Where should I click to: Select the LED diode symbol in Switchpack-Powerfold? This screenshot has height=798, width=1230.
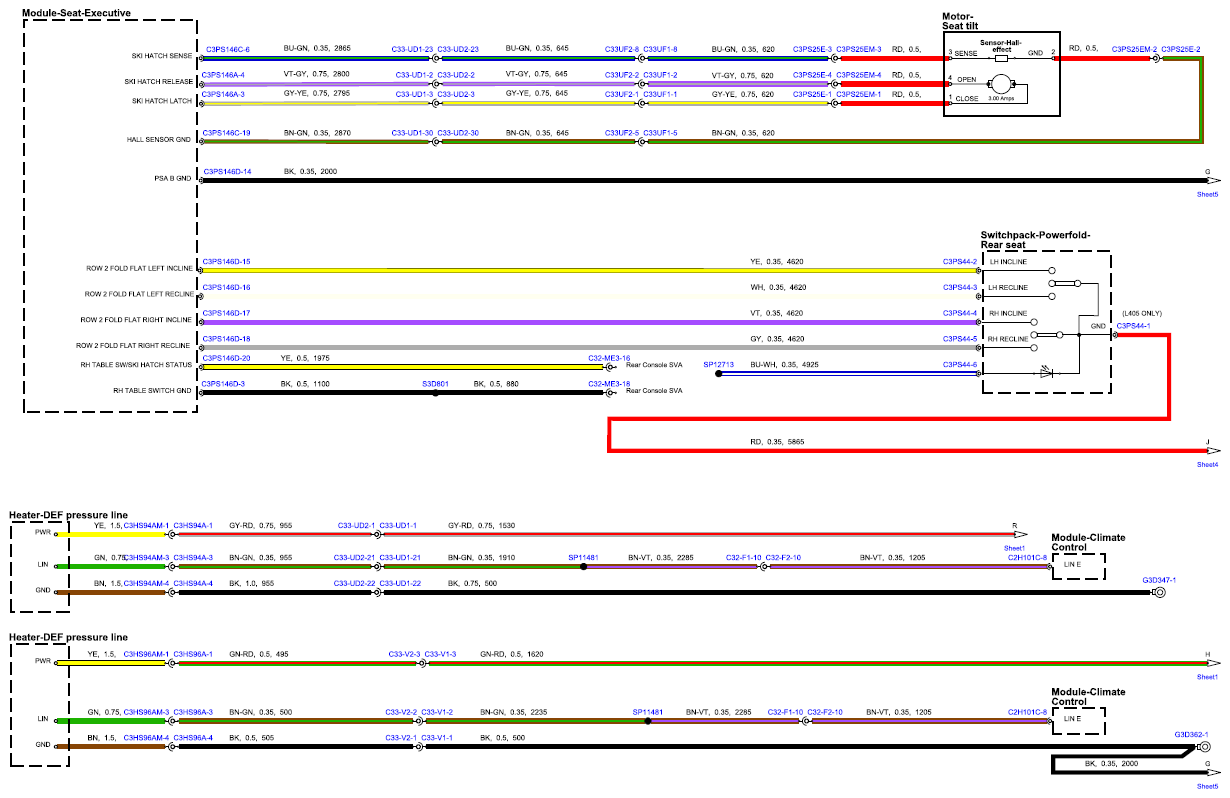[x=1046, y=369]
